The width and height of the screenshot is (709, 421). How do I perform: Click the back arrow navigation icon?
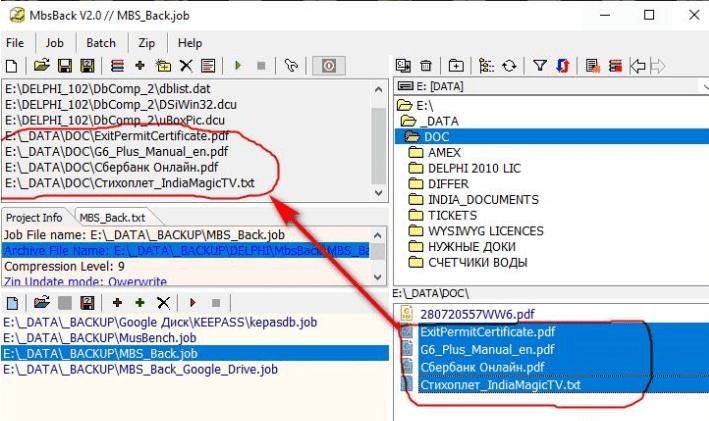(637, 66)
